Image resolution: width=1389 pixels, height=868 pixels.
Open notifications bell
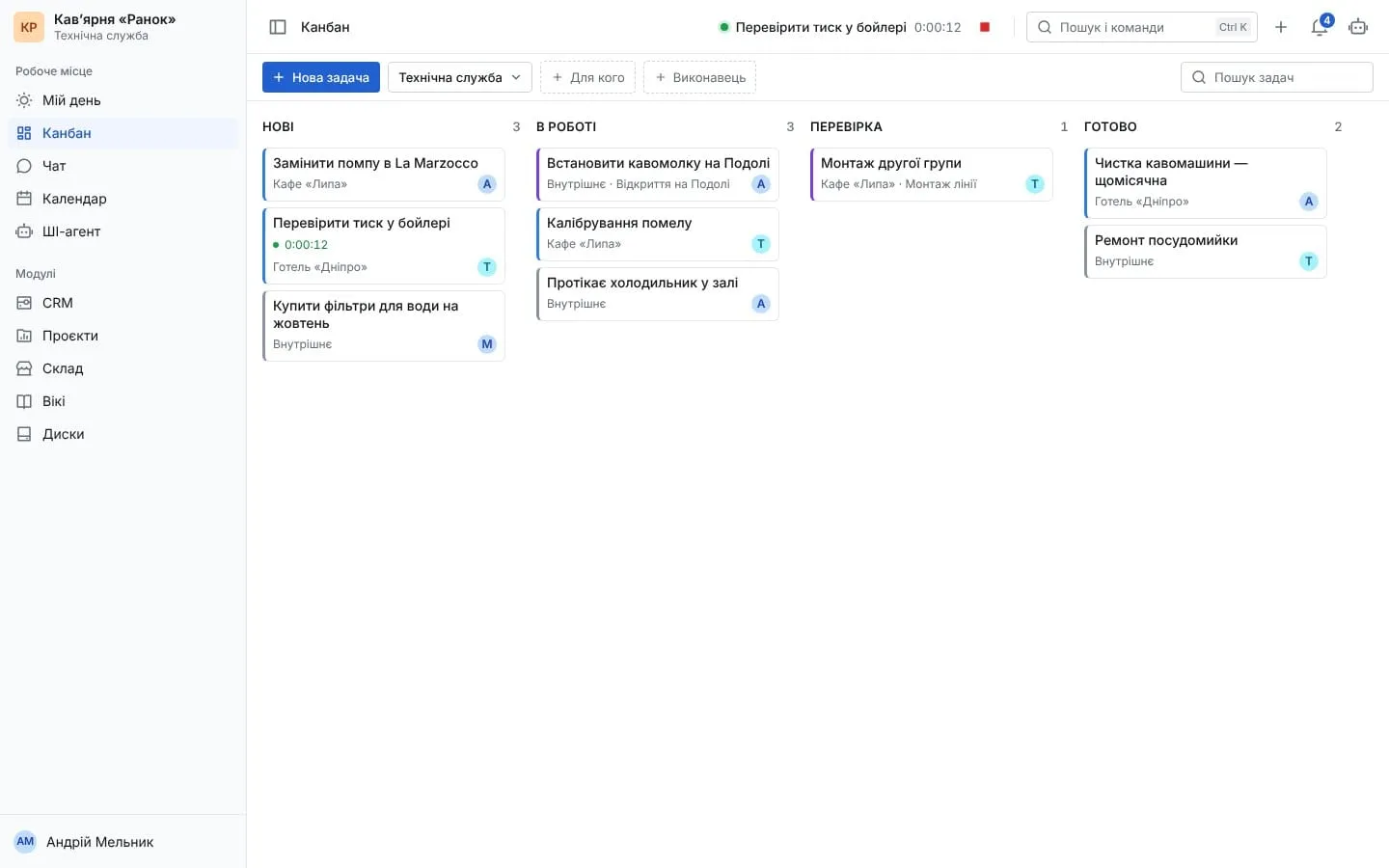[1320, 27]
